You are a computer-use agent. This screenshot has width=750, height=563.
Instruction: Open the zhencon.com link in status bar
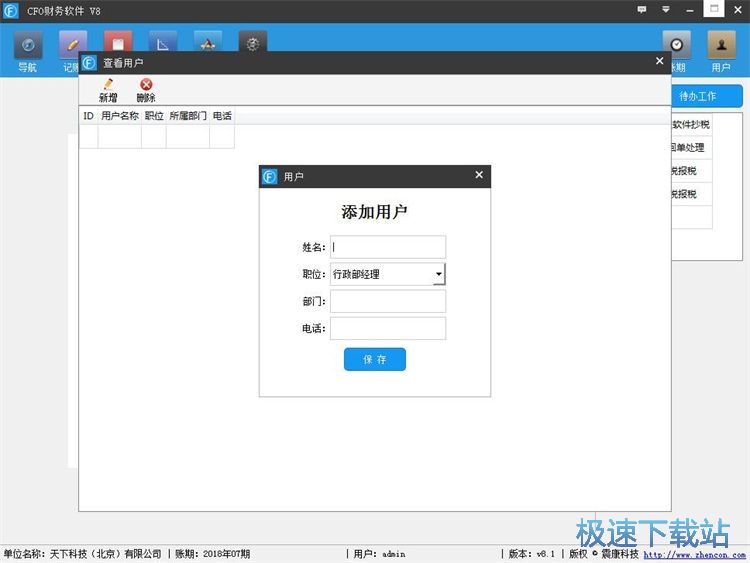coord(694,555)
